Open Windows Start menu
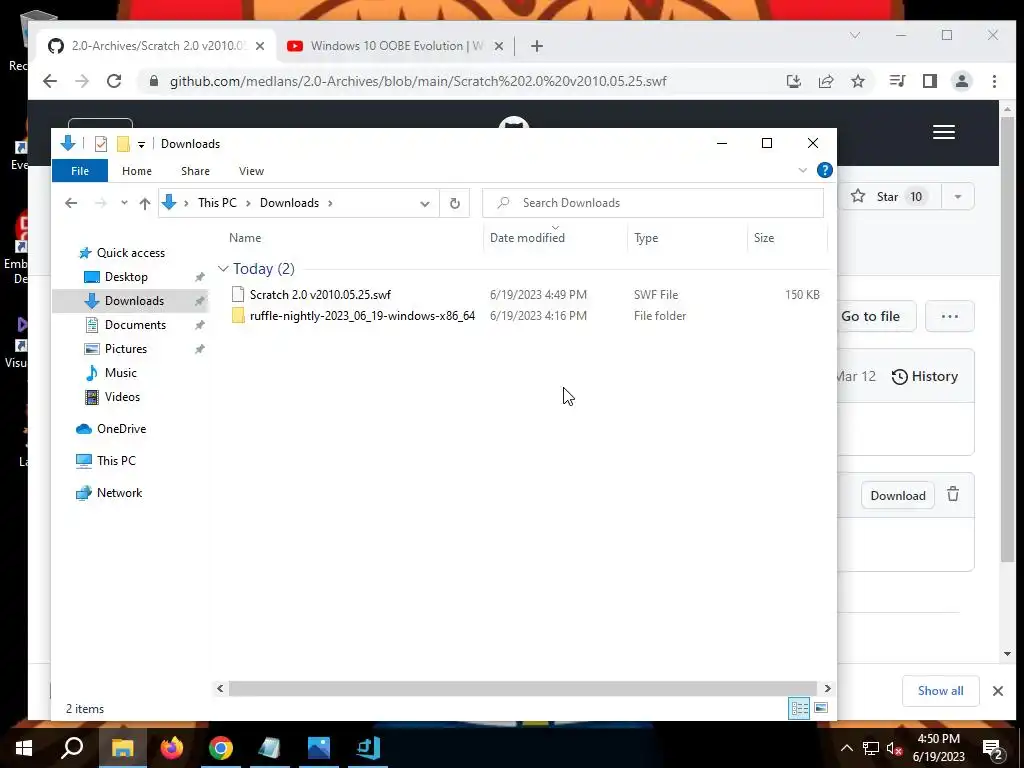The width and height of the screenshot is (1024, 768). (24, 748)
